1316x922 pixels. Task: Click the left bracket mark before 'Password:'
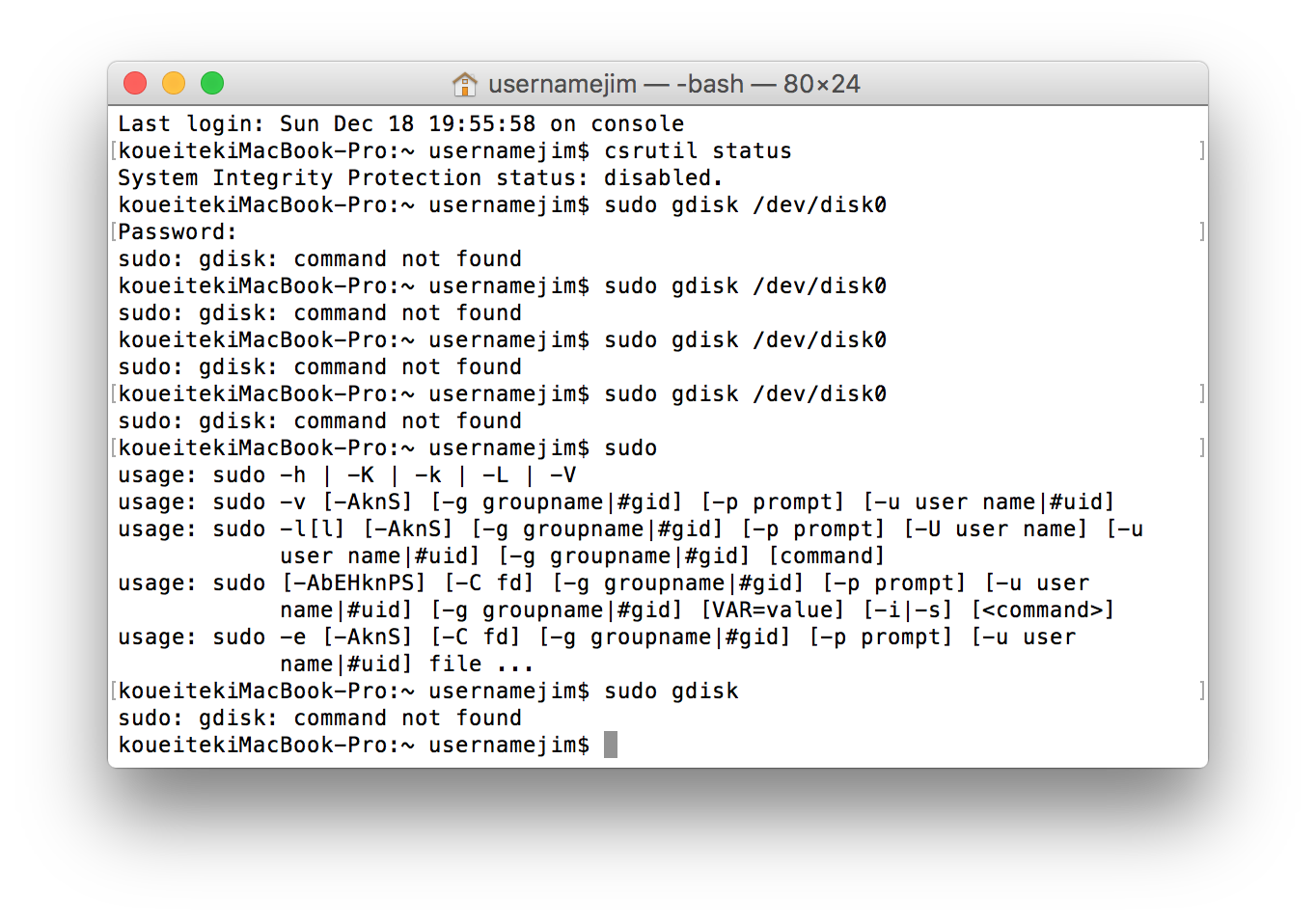tap(114, 231)
